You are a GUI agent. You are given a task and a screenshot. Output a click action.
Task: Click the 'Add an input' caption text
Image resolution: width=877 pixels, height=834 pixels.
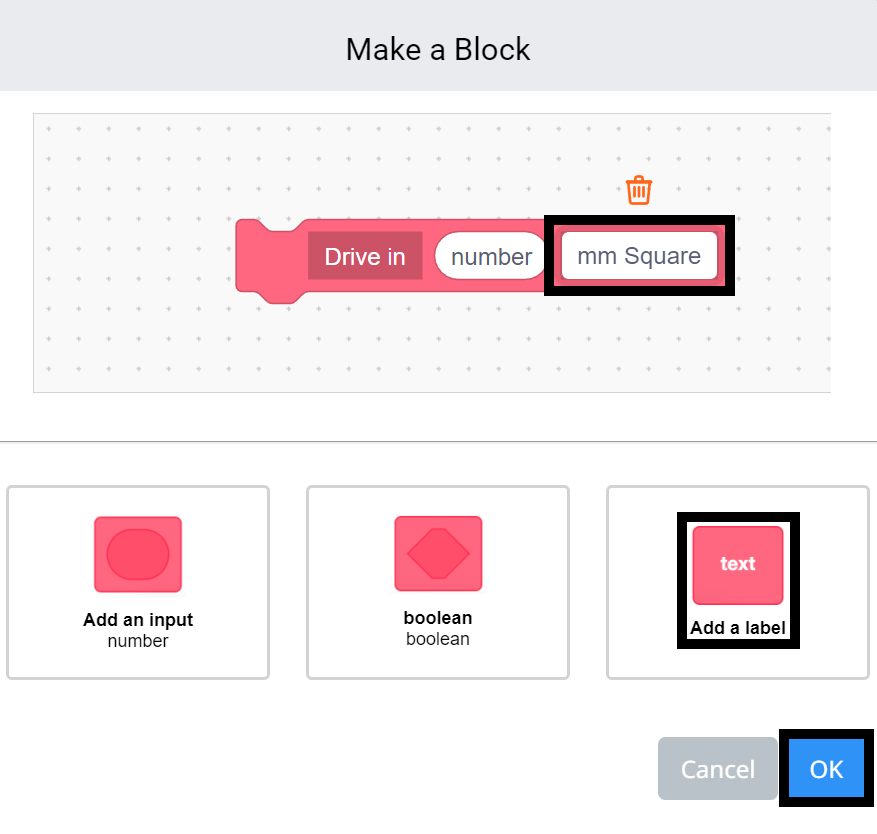click(x=137, y=620)
